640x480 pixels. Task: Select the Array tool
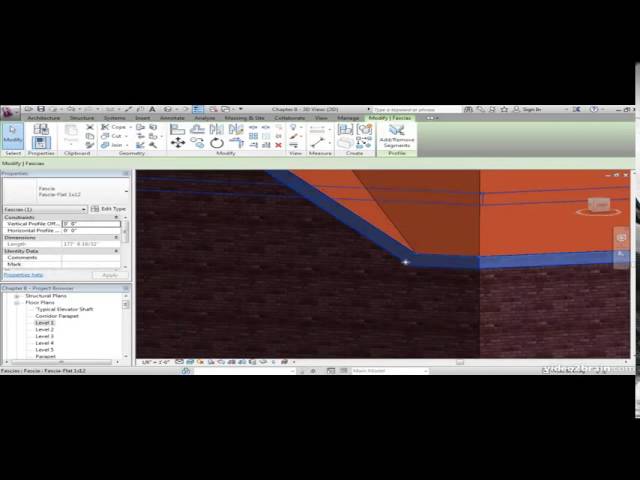click(253, 136)
